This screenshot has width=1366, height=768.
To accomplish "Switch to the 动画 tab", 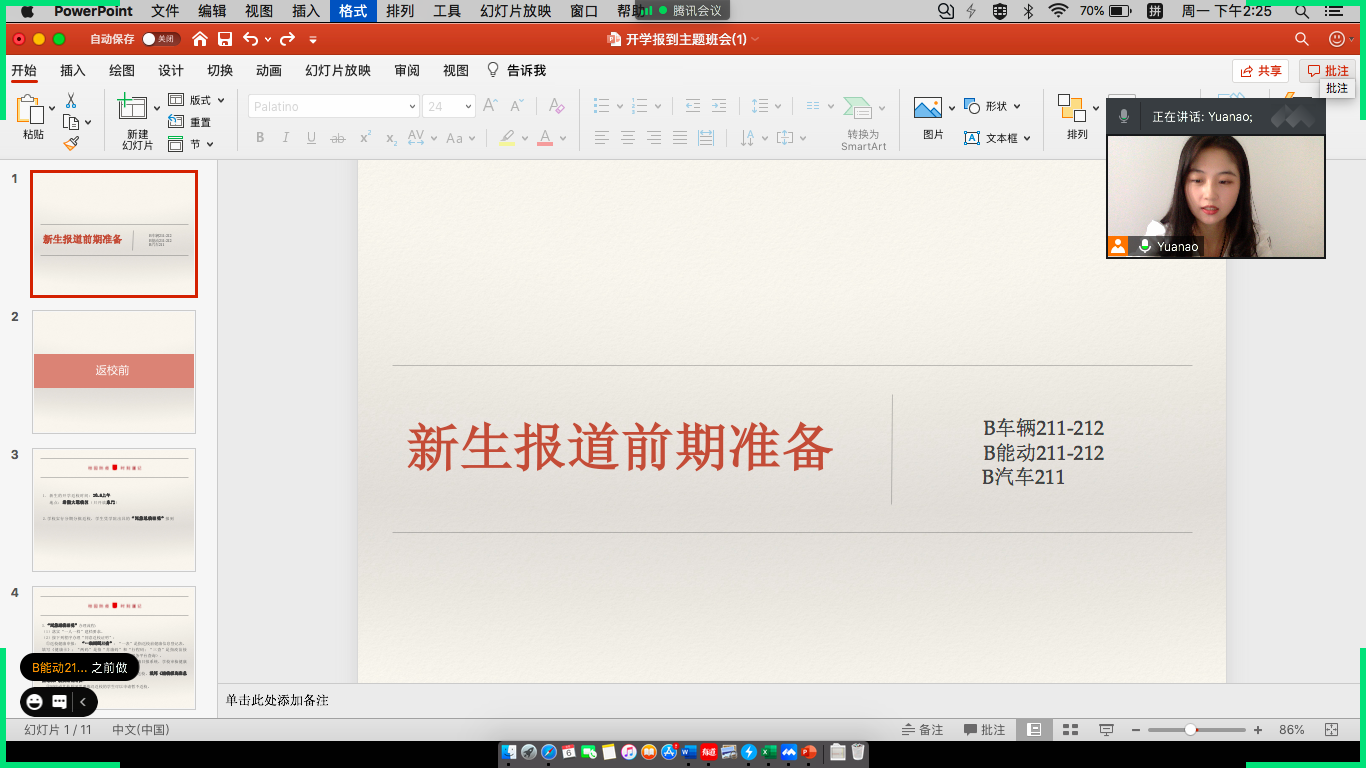I will [269, 71].
